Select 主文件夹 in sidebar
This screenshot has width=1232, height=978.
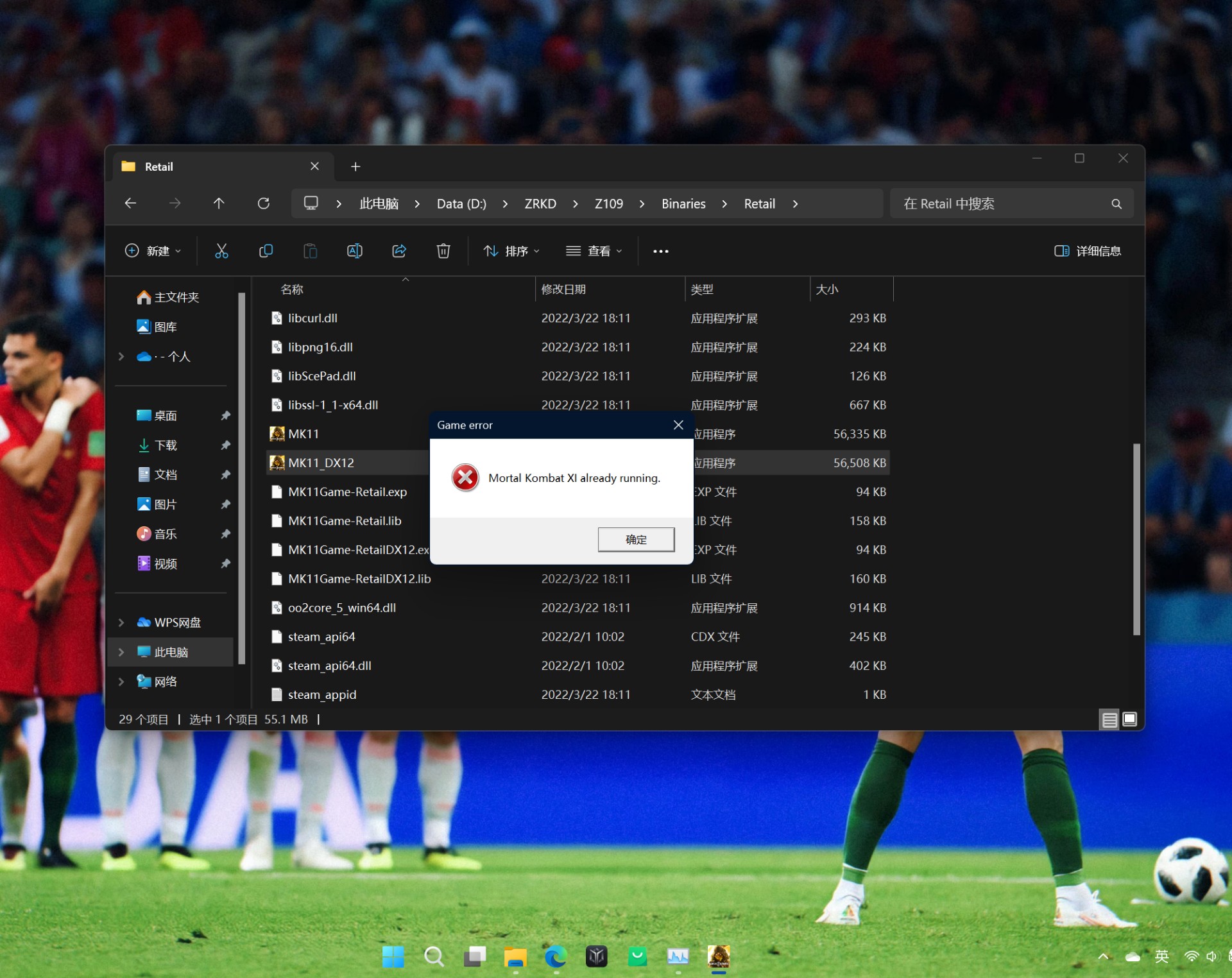pos(168,297)
